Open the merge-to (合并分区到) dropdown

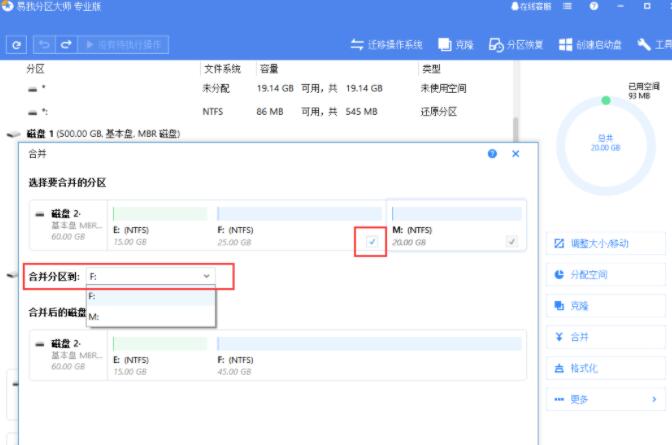(x=150, y=275)
